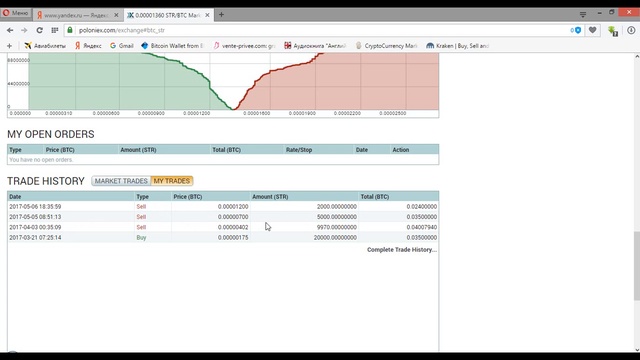Add page to bookmarks with heart icon
The width and height of the screenshot is (640, 360).
(x=593, y=30)
